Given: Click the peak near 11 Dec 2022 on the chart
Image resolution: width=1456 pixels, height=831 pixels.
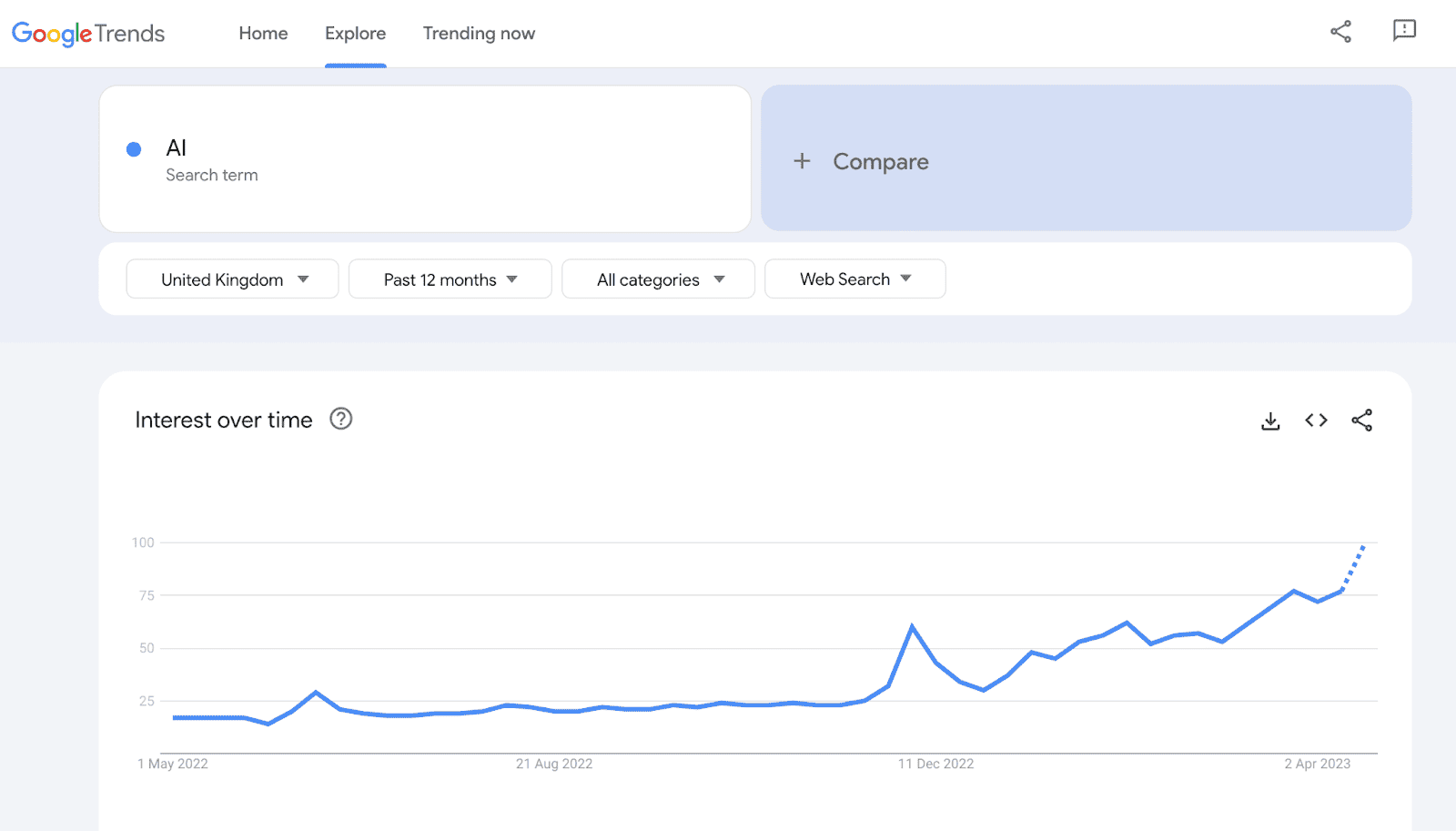Looking at the screenshot, I should tap(914, 625).
